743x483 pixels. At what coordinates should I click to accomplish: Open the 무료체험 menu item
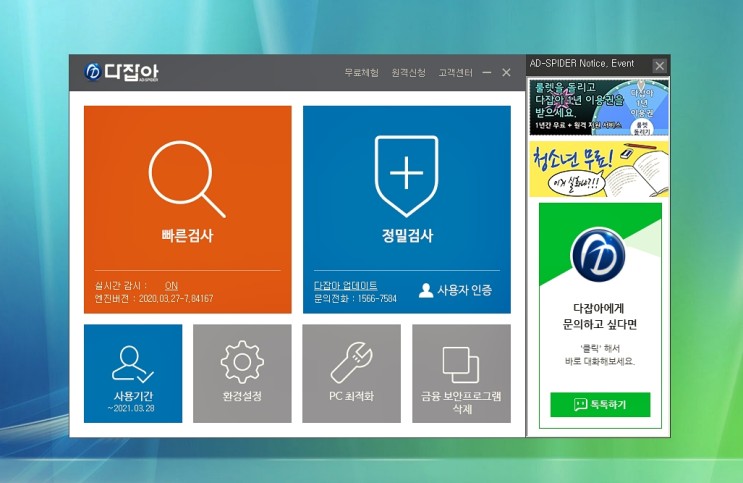(x=362, y=73)
